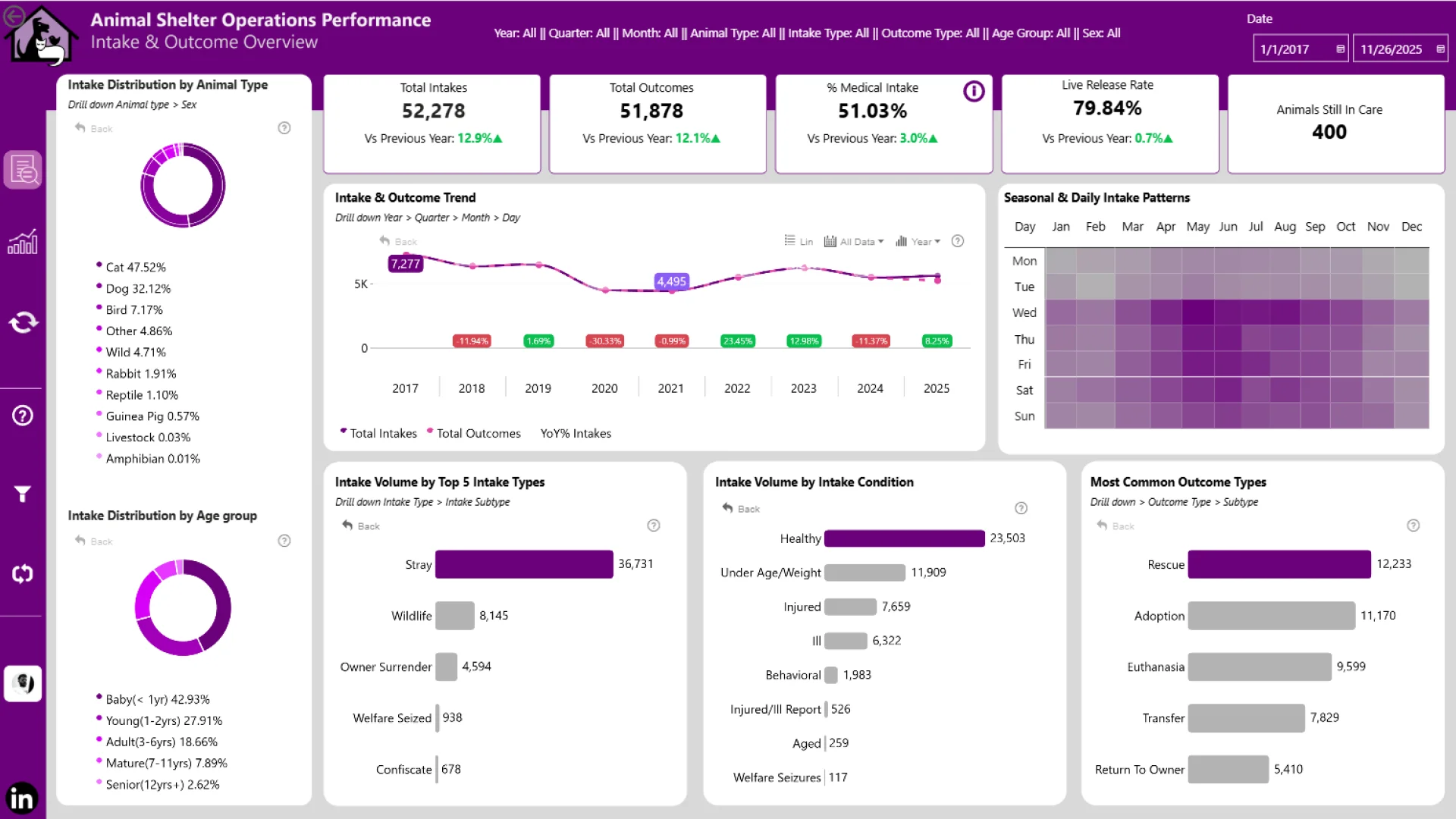Select the Cat 47.52% legend entry
The width and height of the screenshot is (1456, 819).
[x=135, y=268]
